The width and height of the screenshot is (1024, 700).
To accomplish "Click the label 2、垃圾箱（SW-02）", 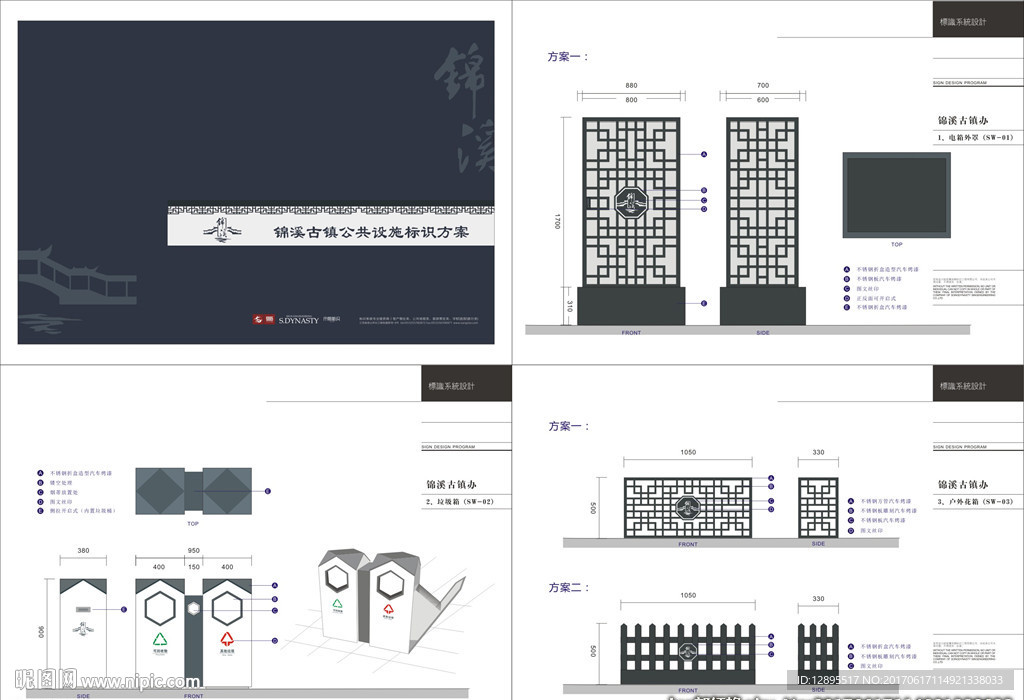I will click(x=460, y=501).
